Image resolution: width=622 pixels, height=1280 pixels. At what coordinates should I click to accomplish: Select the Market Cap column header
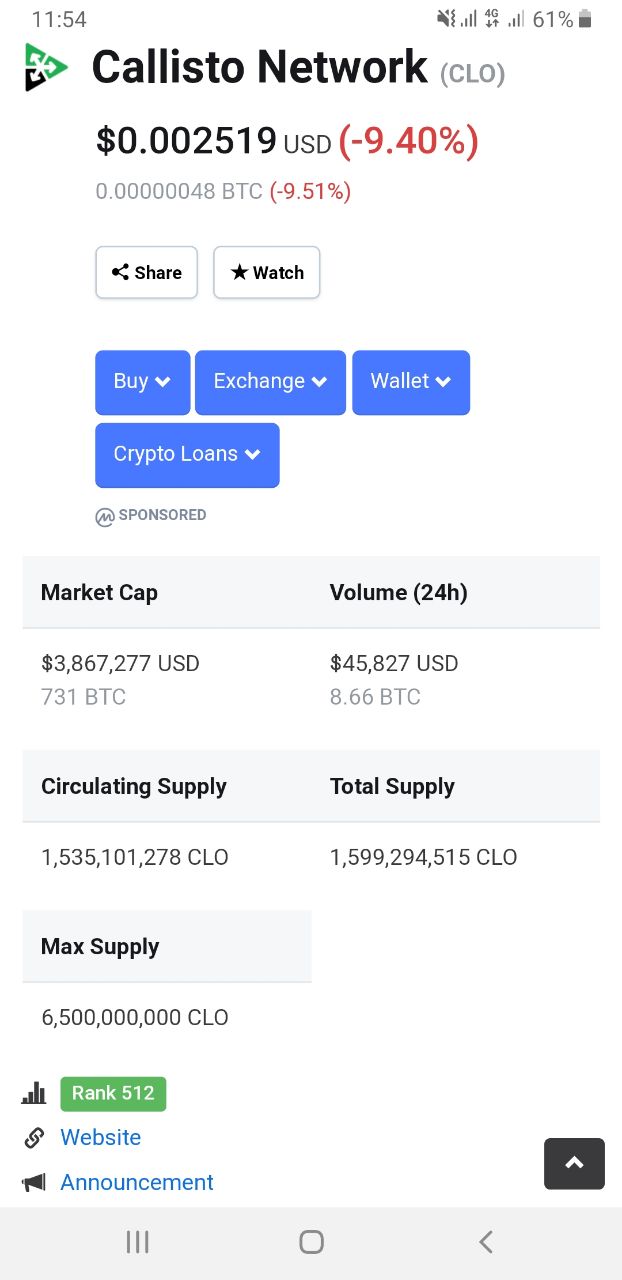pyautogui.click(x=99, y=592)
